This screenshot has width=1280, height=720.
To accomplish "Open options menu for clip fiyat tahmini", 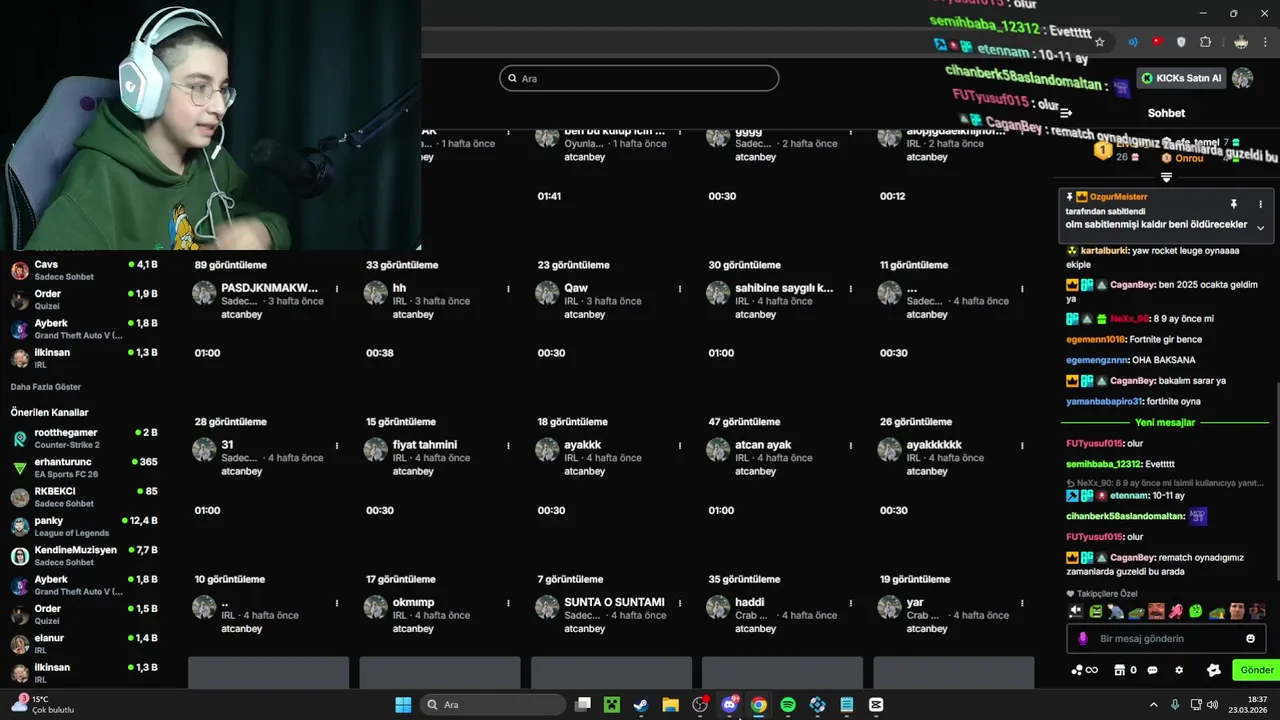I will click(508, 446).
